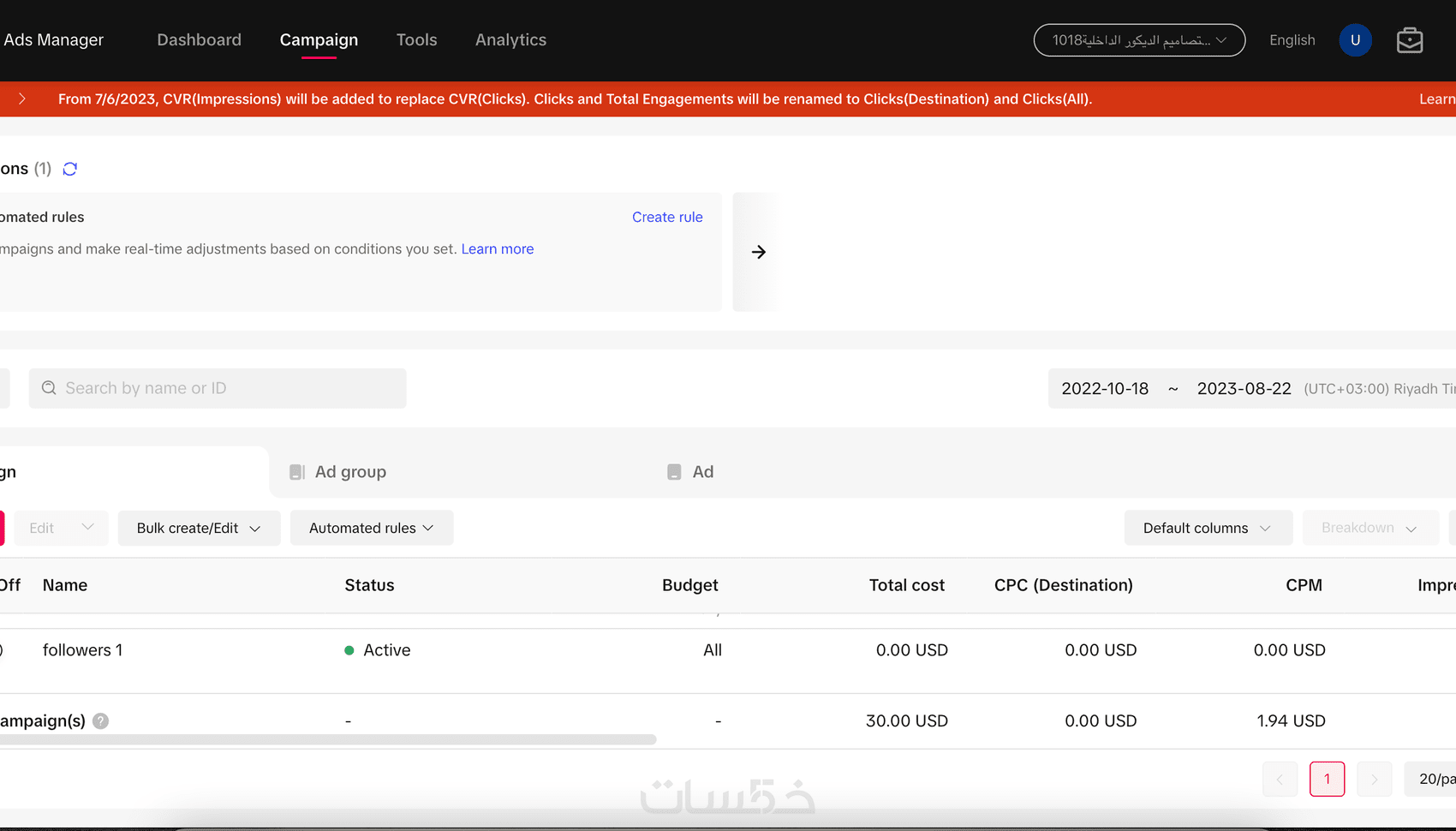The height and width of the screenshot is (831, 1456).
Task: Open the Automated rules dropdown
Action: [x=372, y=528]
